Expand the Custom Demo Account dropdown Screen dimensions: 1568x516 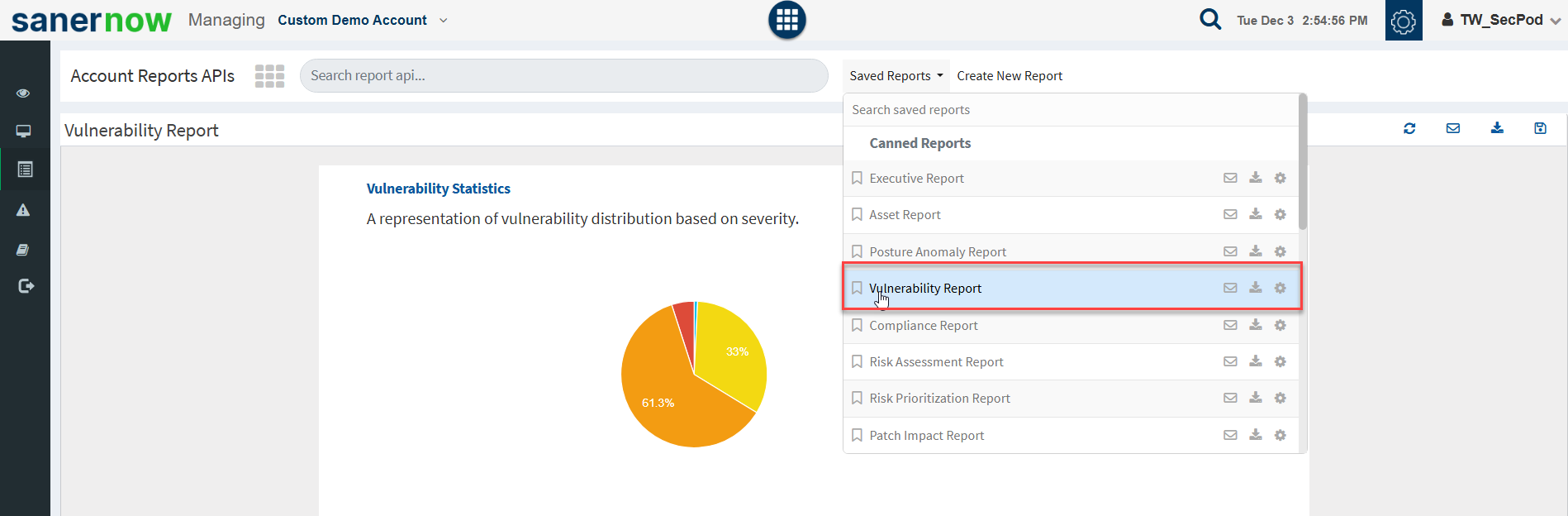(444, 20)
